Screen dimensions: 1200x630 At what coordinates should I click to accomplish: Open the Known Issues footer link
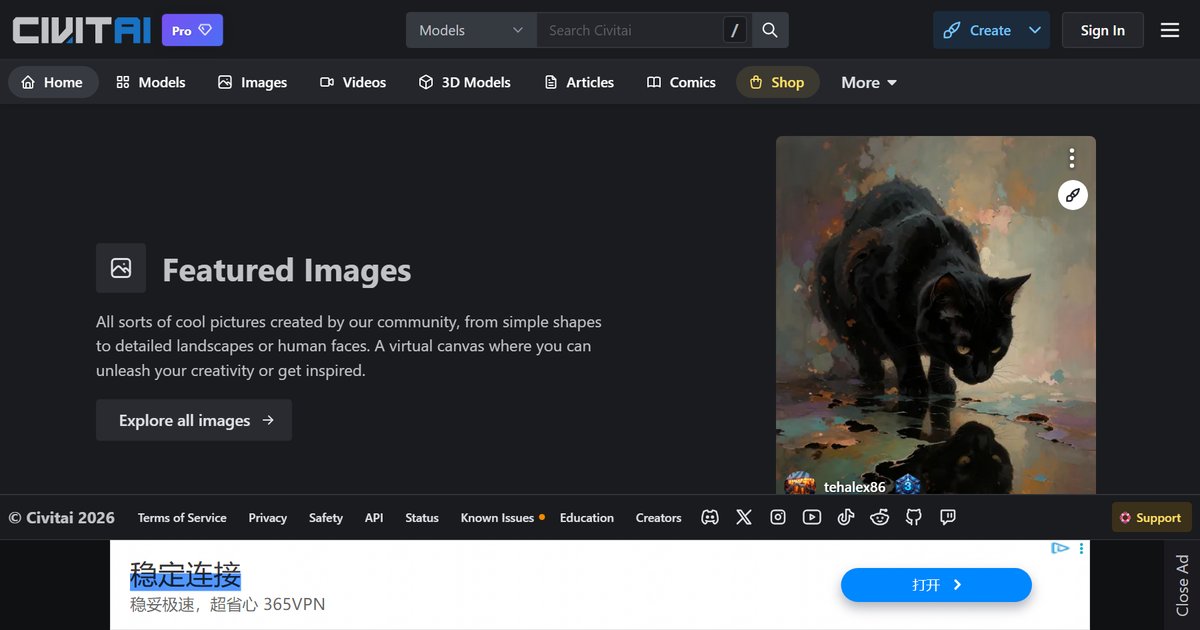click(502, 517)
